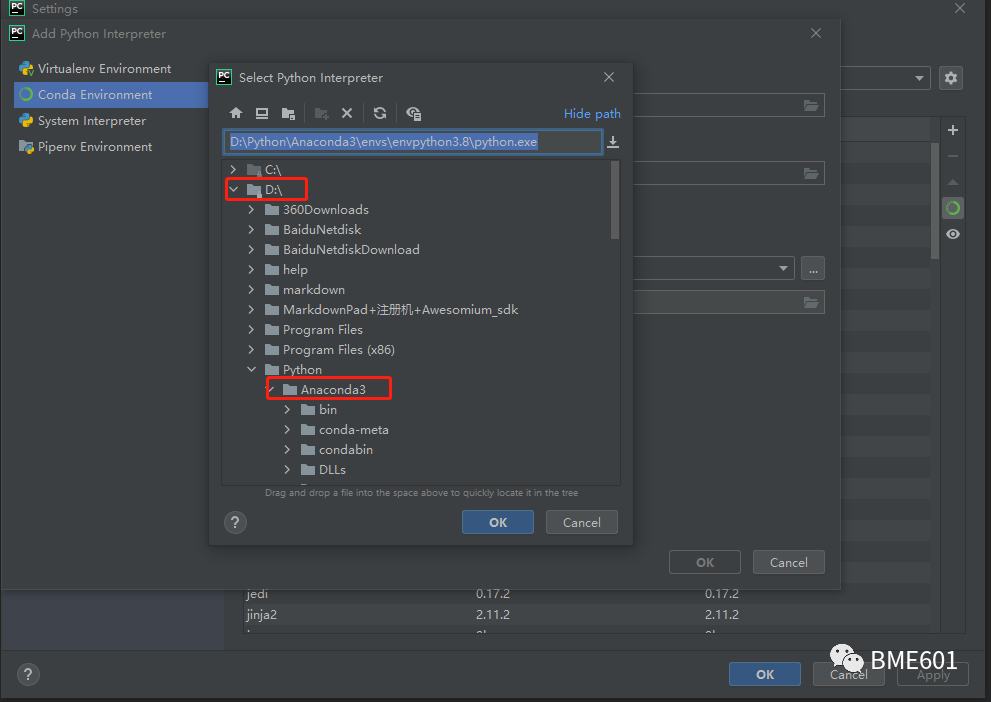Click the Project directory toolbar icon
This screenshot has width=991, height=702.
coord(288,113)
